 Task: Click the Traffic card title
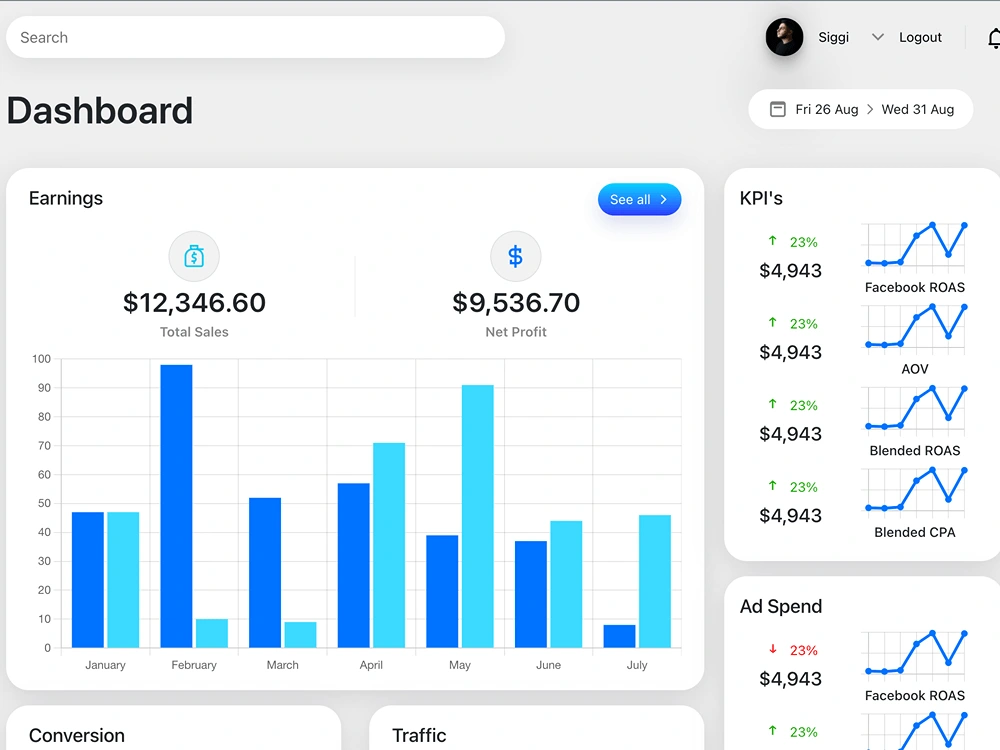pyautogui.click(x=419, y=735)
